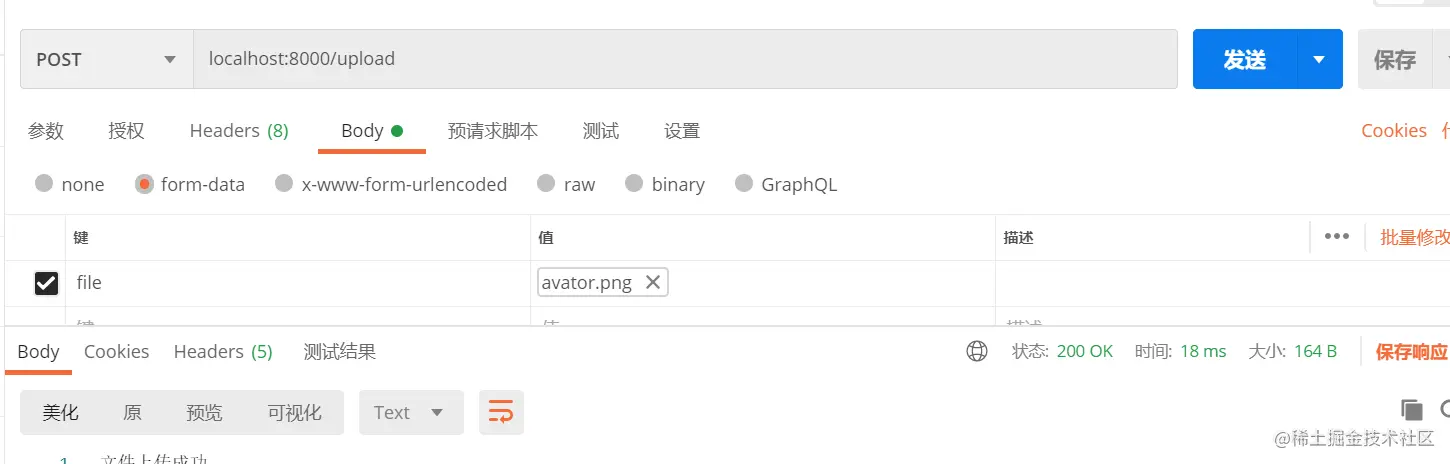Screen dimensions: 1450x464
Task: Uncheck the file row checkbox
Action: (46, 283)
